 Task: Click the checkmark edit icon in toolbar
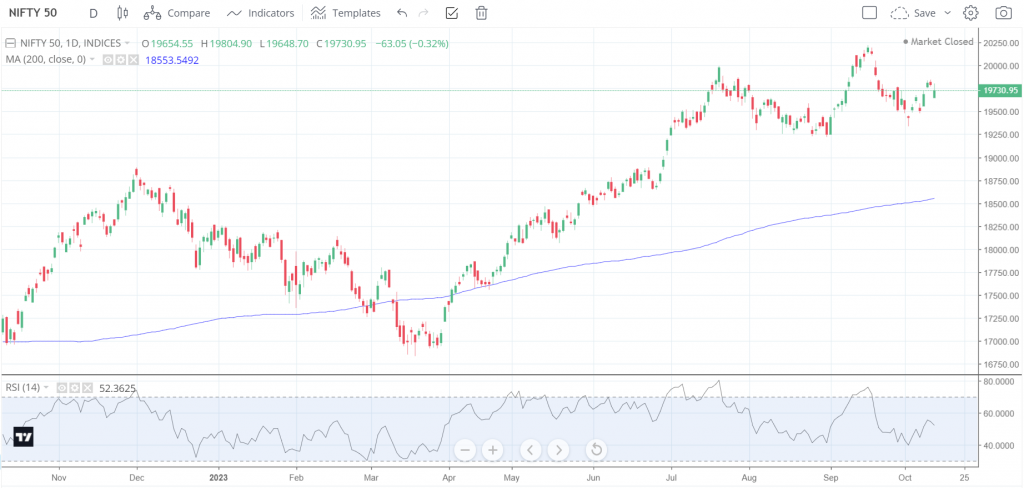click(451, 12)
